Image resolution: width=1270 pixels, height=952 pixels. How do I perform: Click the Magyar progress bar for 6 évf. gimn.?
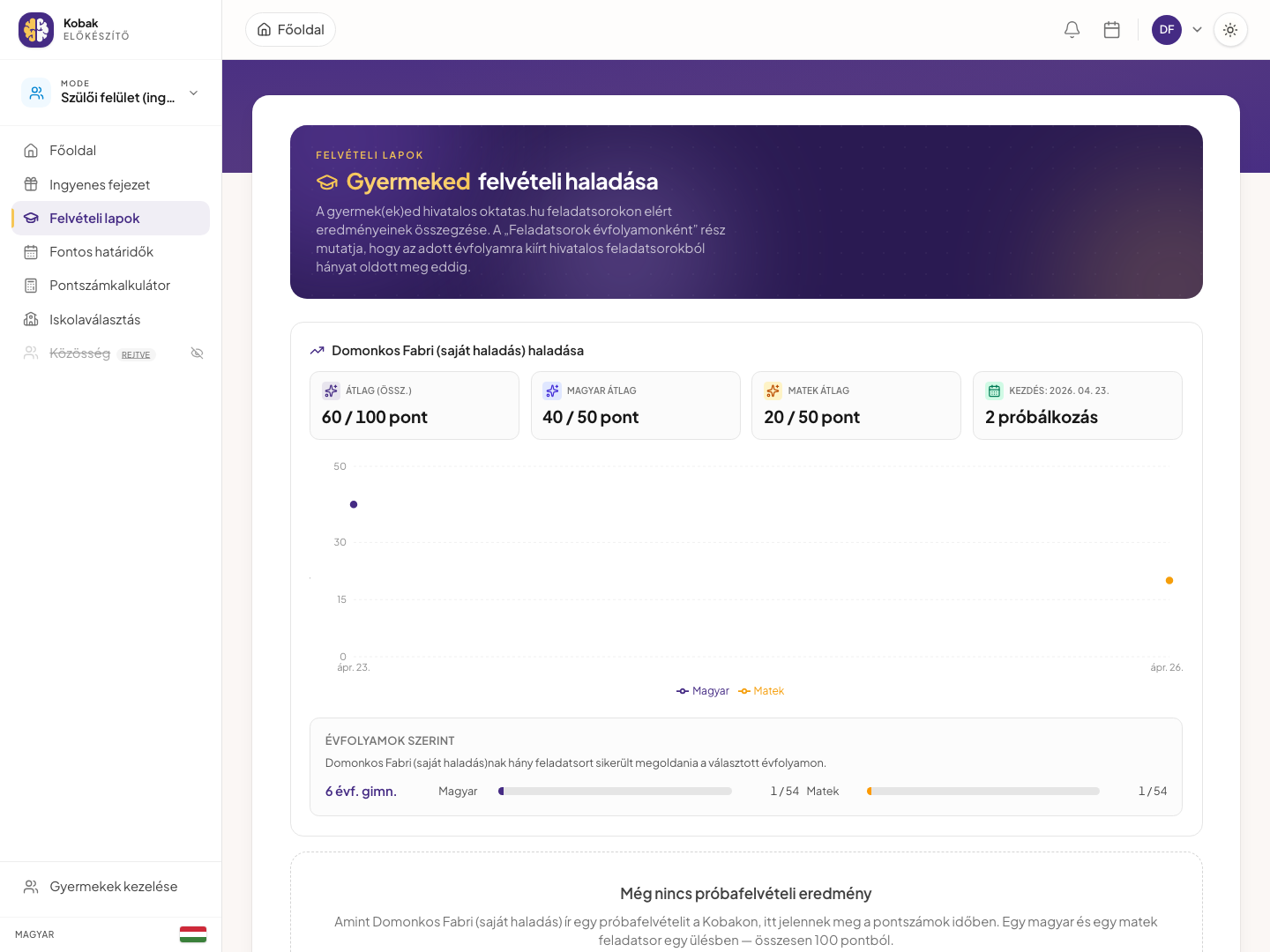[x=615, y=792]
